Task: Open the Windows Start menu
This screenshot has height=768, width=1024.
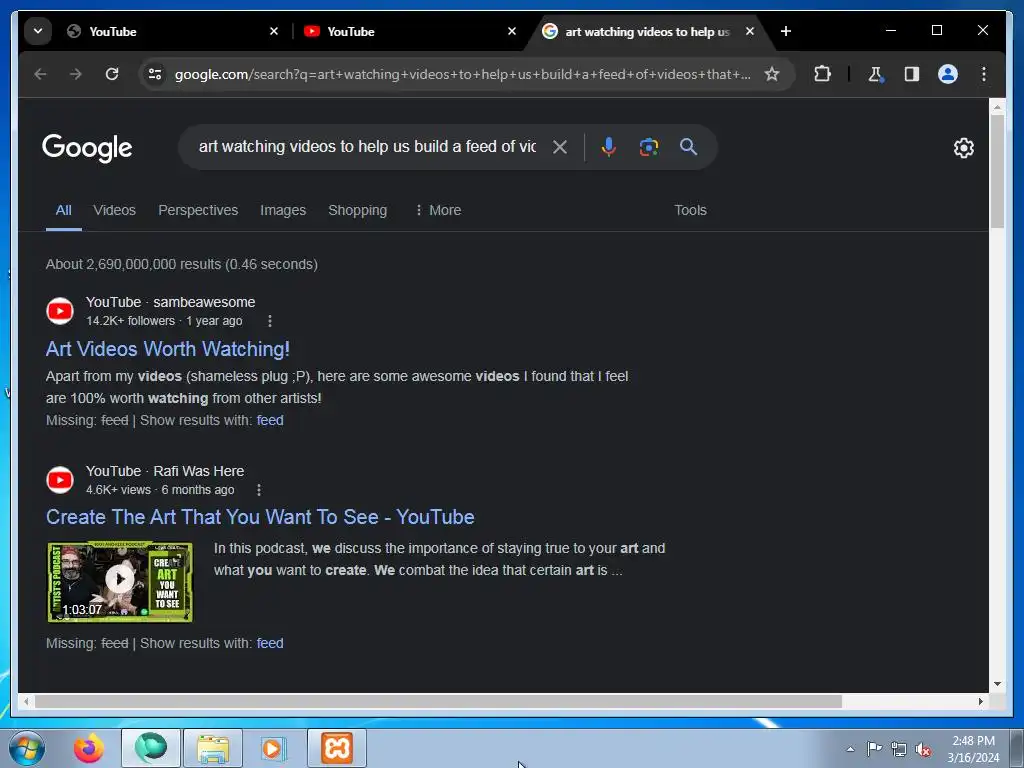Action: (x=26, y=748)
